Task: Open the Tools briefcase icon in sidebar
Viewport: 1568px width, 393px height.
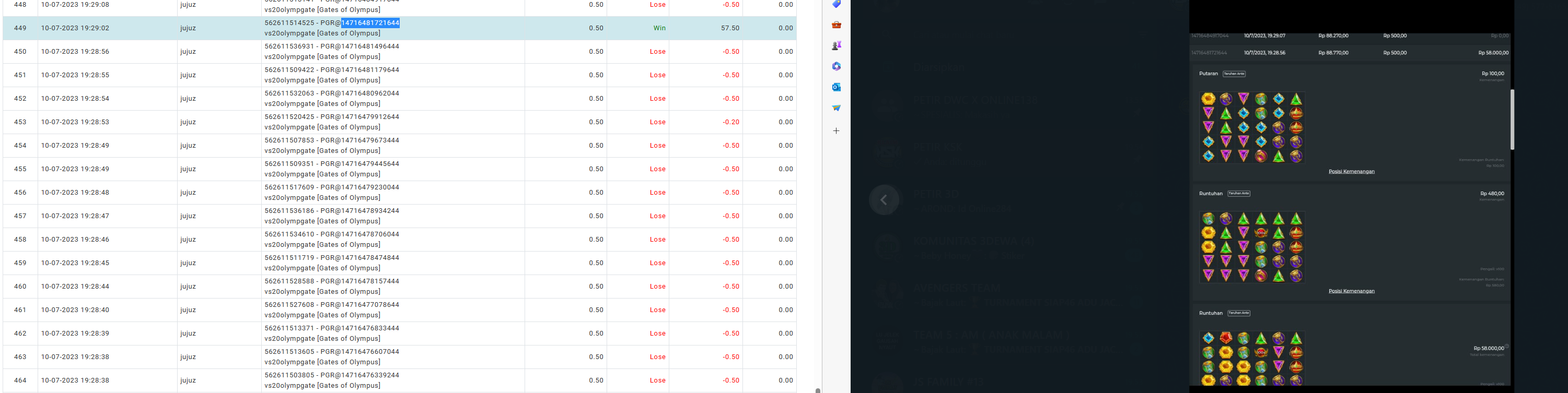Action: click(x=837, y=25)
